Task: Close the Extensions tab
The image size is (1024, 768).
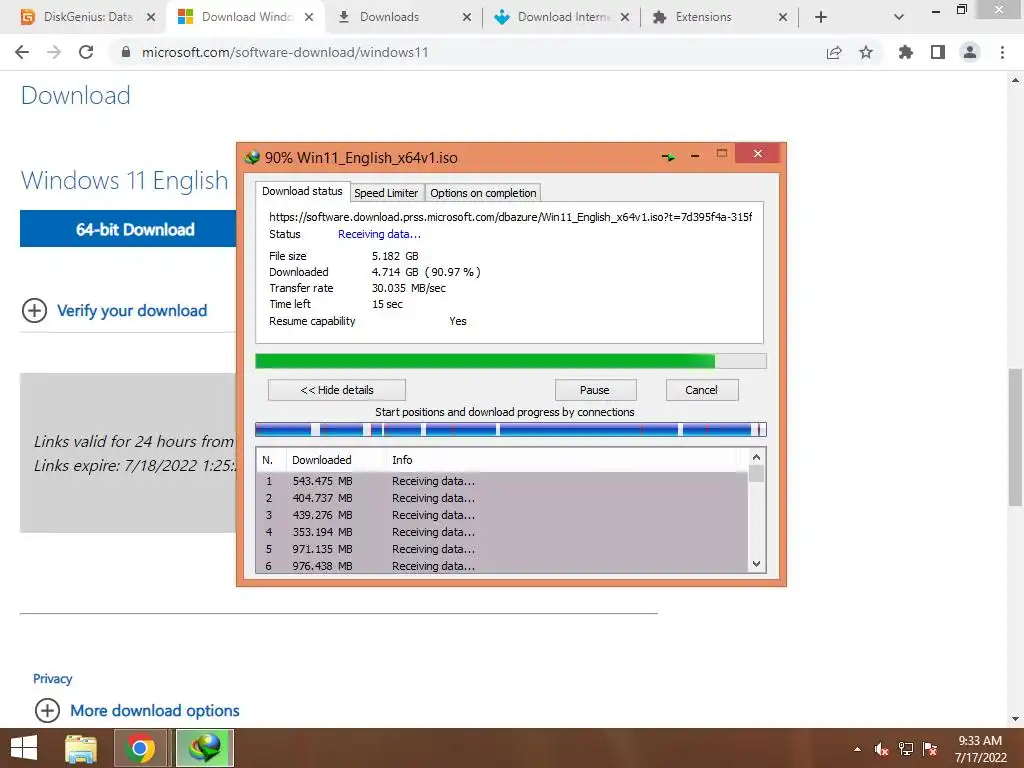Action: 783,18
